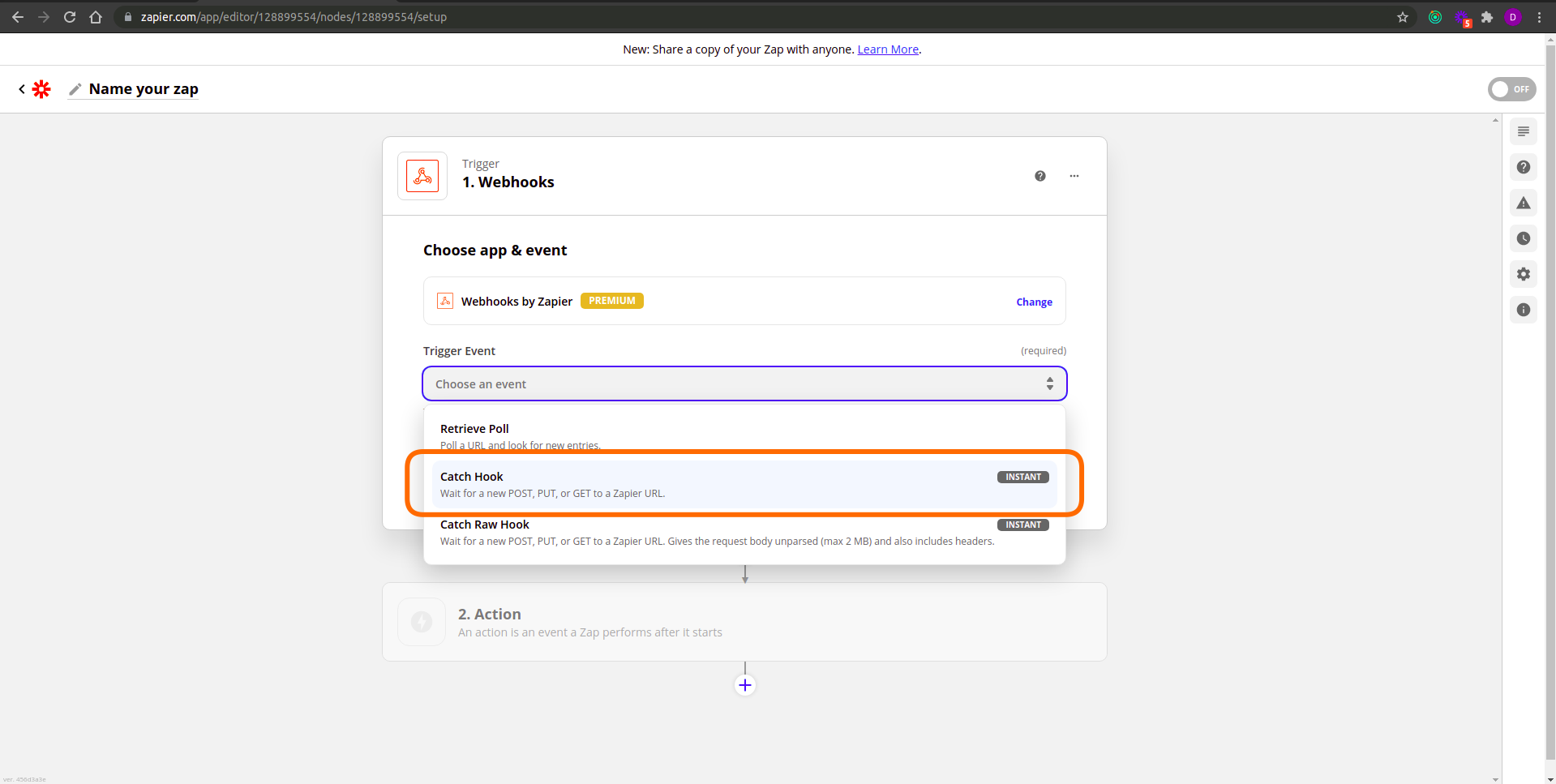Open the zap outline sidebar icon
1556x784 pixels.
(1524, 131)
